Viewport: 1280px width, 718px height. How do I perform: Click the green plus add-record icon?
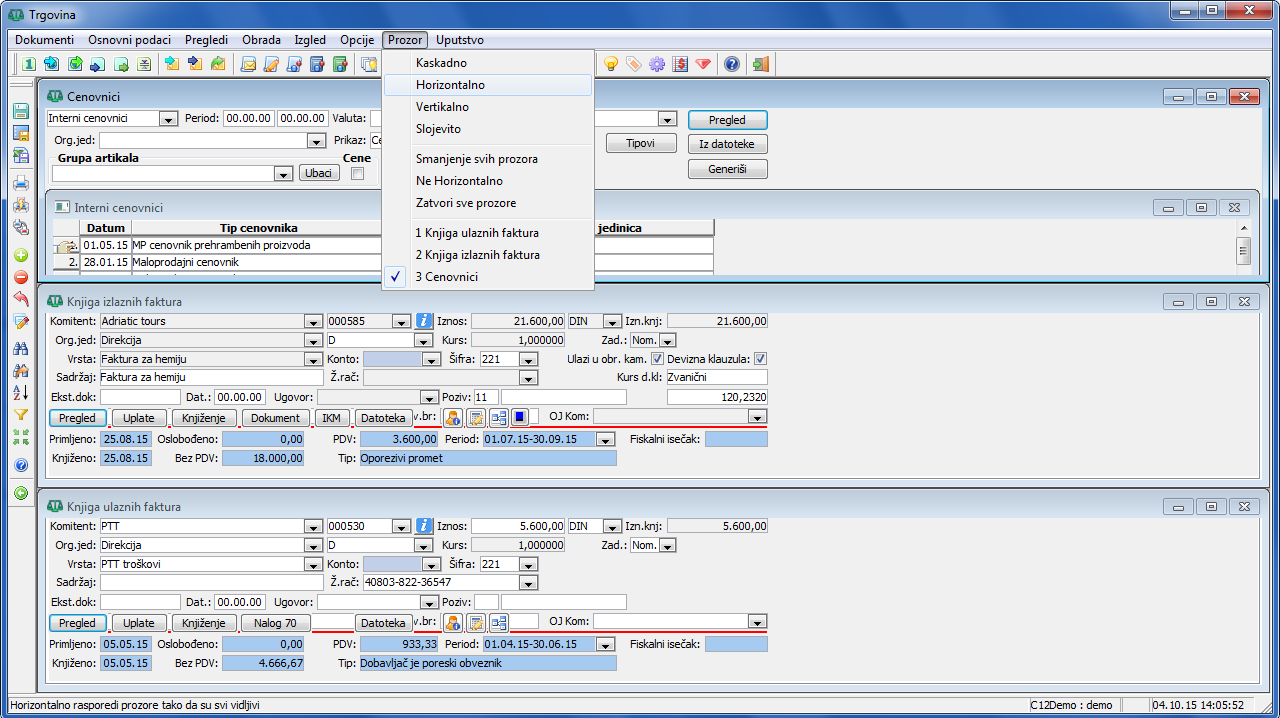click(21, 255)
